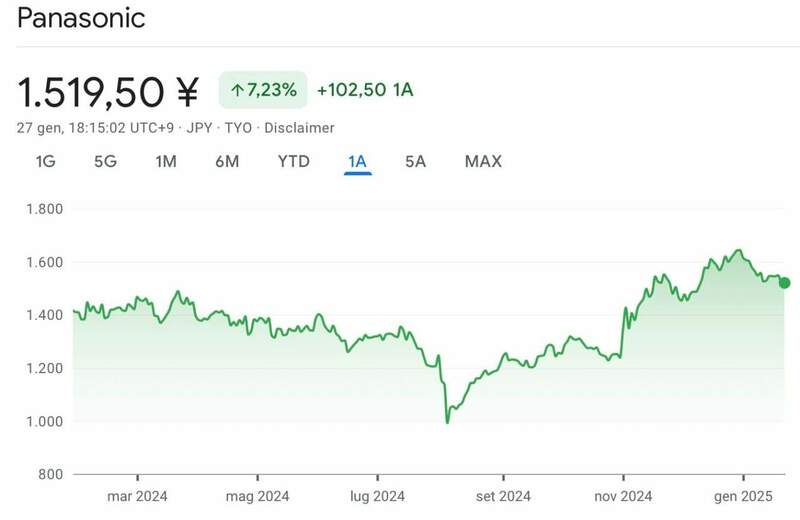Viewport: 800px width, 520px height.
Task: Click the nov 2024 axis label
Action: pyautogui.click(x=622, y=495)
